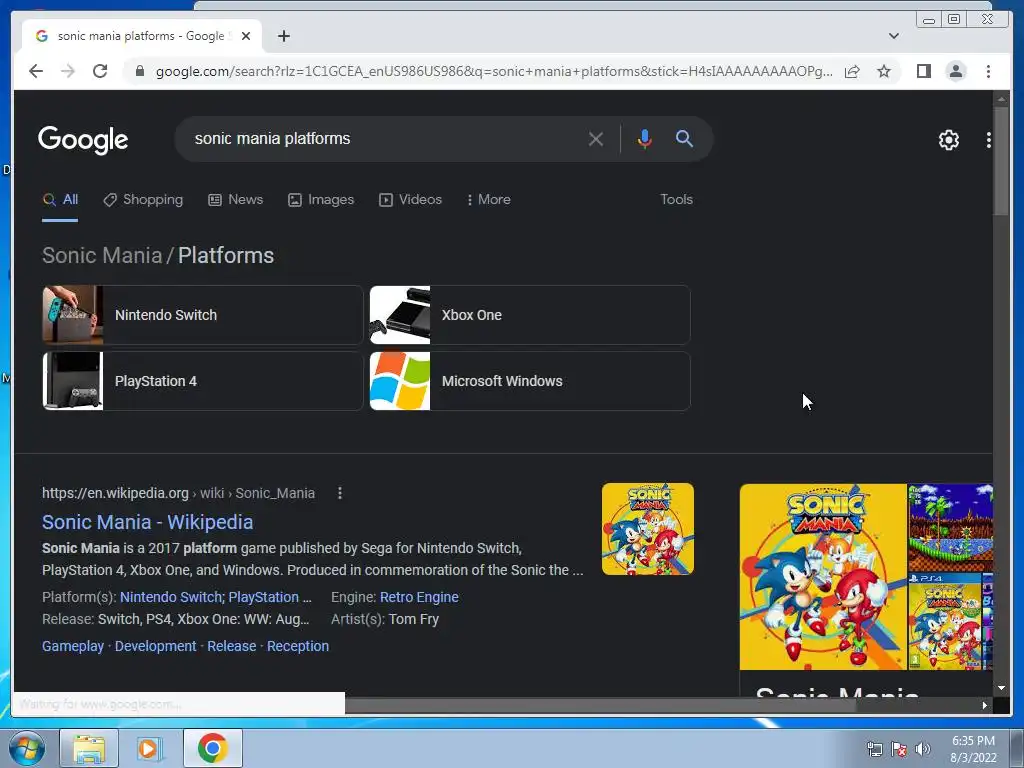
Task: Launch Windows Media Player from taskbar
Action: [149, 748]
